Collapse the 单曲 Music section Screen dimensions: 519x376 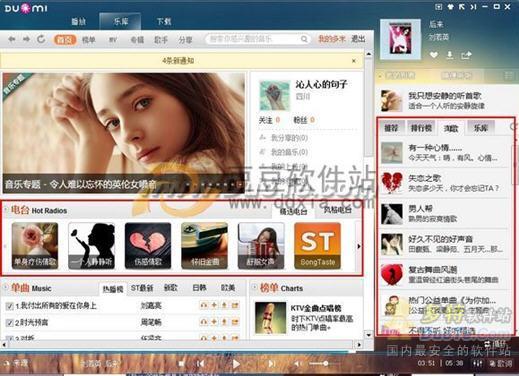pyautogui.click(x=5, y=287)
